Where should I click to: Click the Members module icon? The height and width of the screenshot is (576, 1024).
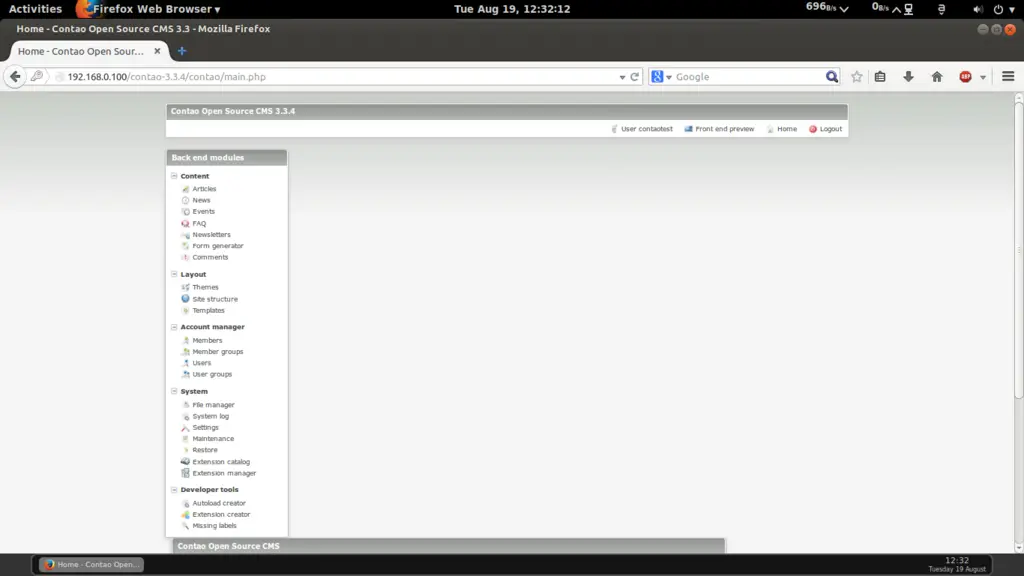pyautogui.click(x=185, y=340)
